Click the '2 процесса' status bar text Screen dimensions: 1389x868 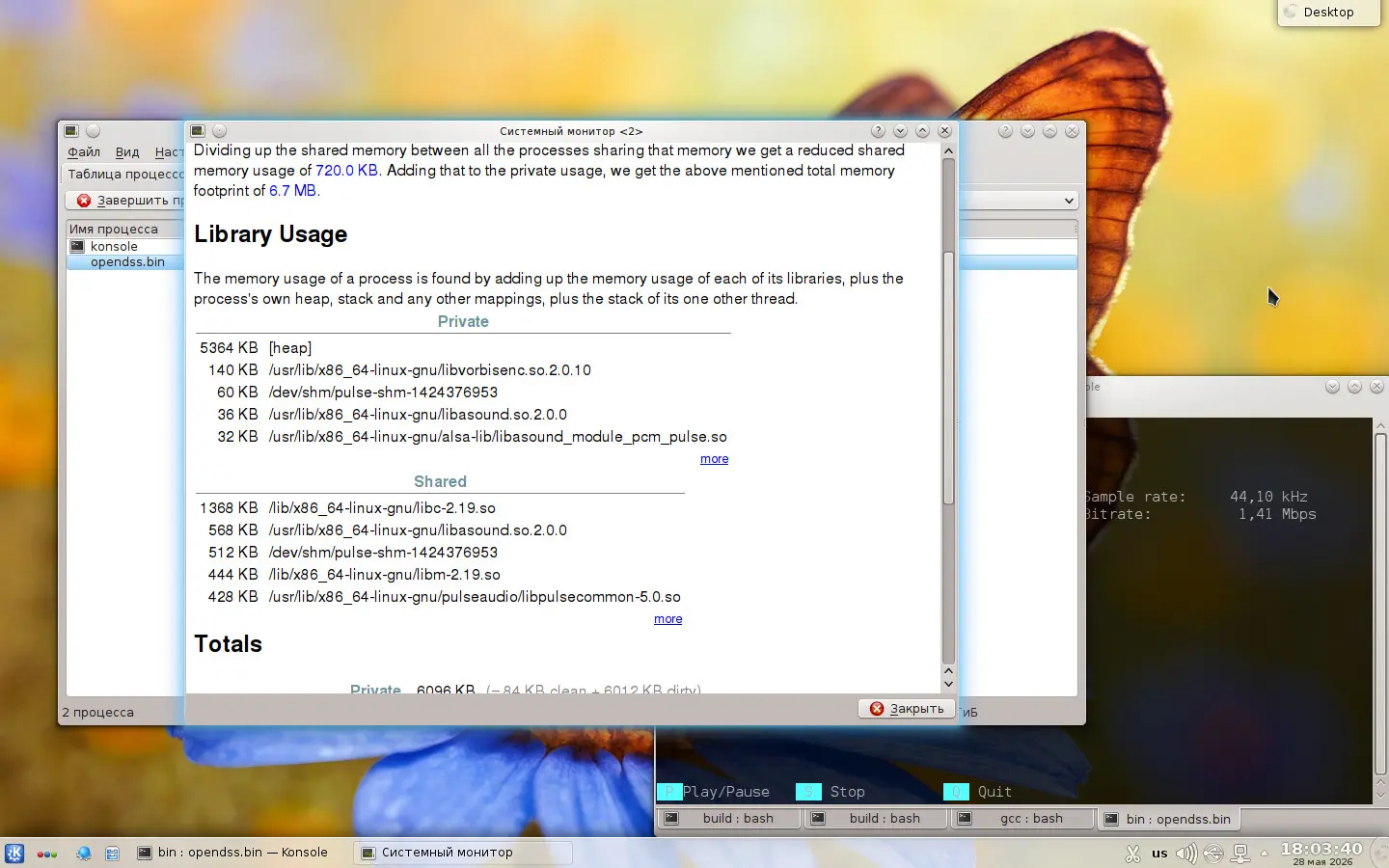click(x=98, y=713)
